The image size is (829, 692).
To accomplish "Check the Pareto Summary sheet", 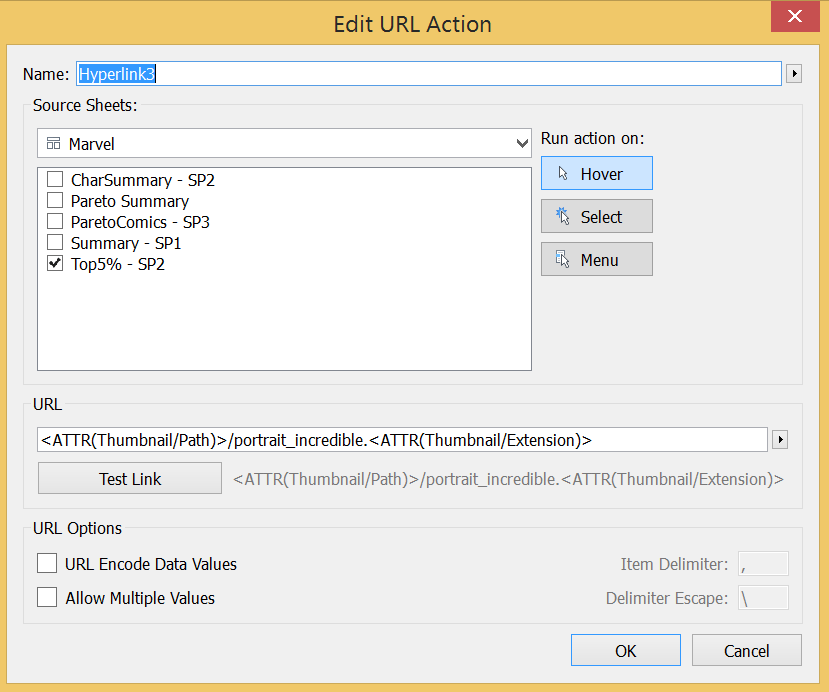I will pos(54,200).
